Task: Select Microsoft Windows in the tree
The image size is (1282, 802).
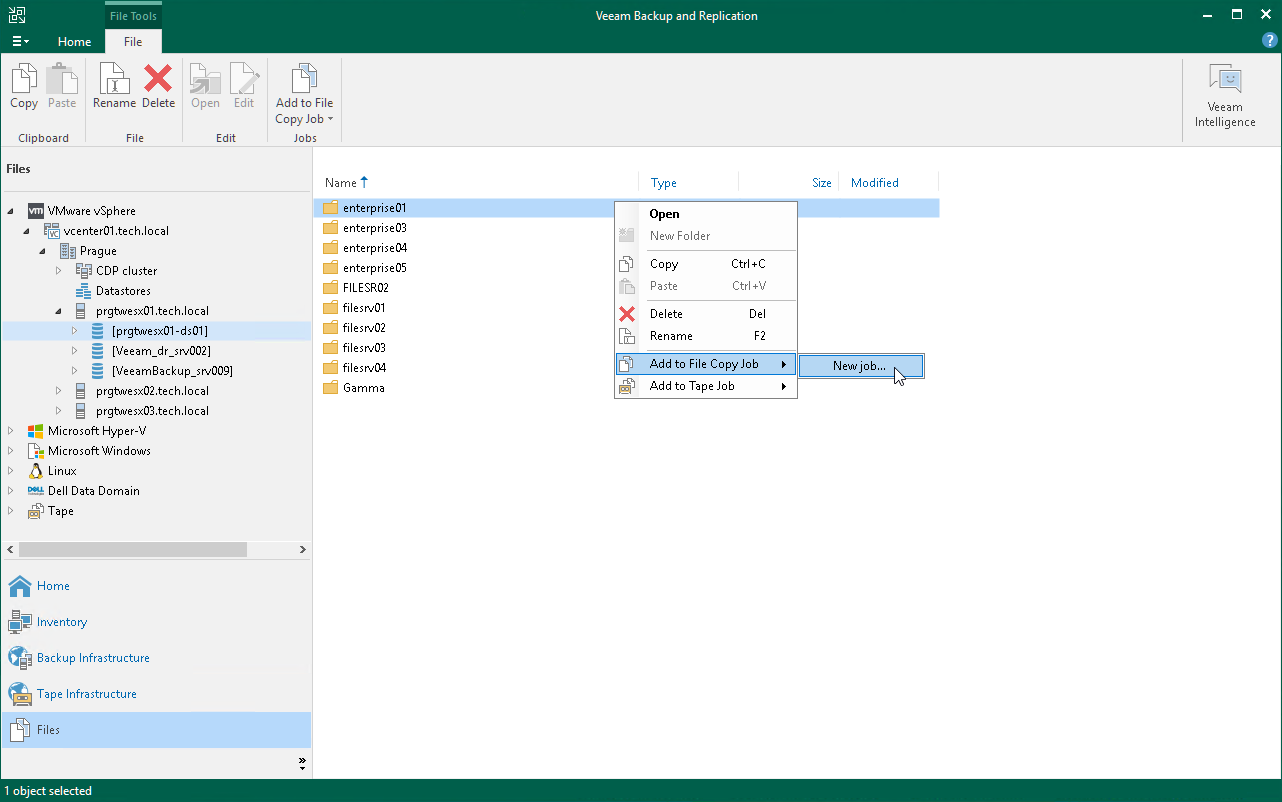Action: point(99,451)
